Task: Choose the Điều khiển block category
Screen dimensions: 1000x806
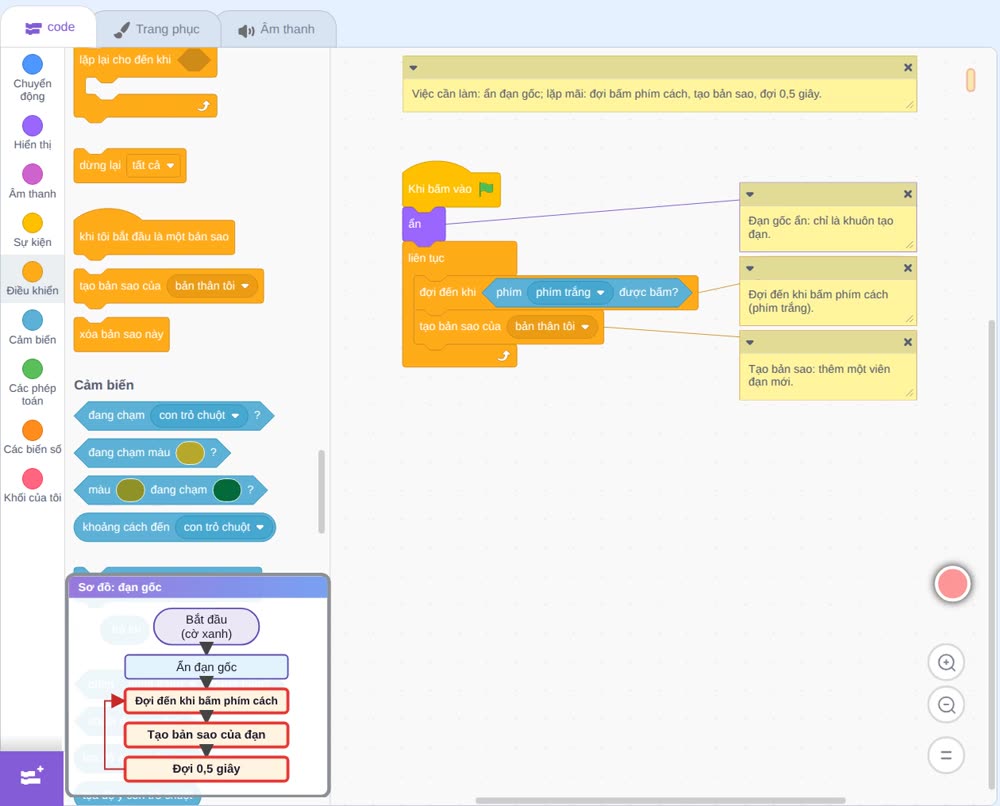Action: (x=32, y=279)
